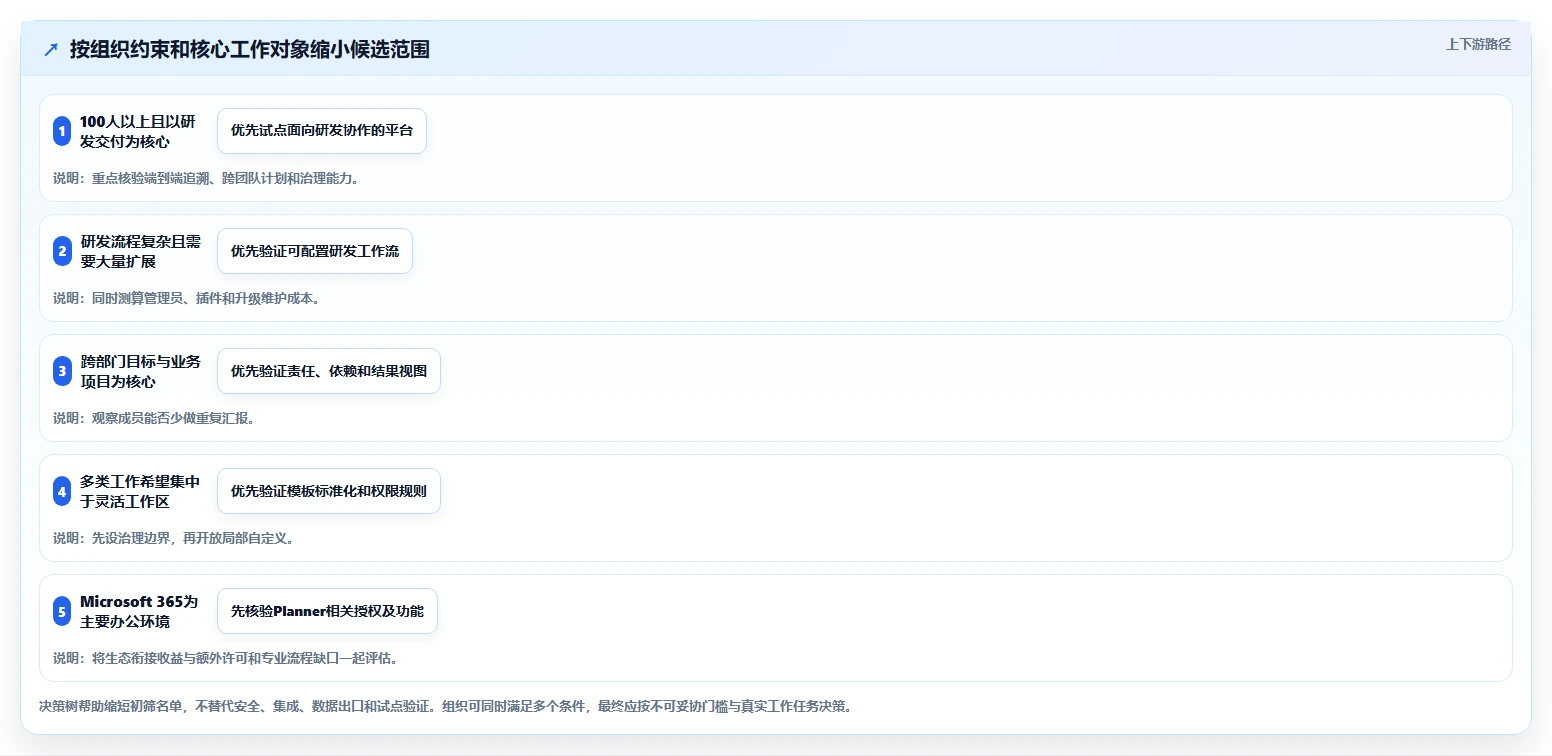
Task: Click step number 2 badge
Action: (62, 251)
